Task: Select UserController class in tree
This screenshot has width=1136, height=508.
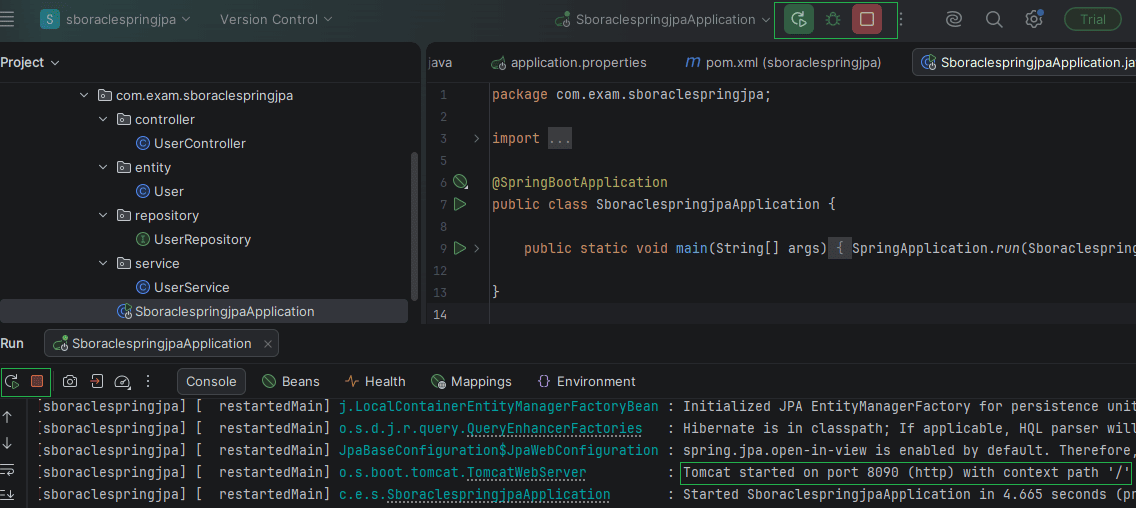Action: click(191, 143)
